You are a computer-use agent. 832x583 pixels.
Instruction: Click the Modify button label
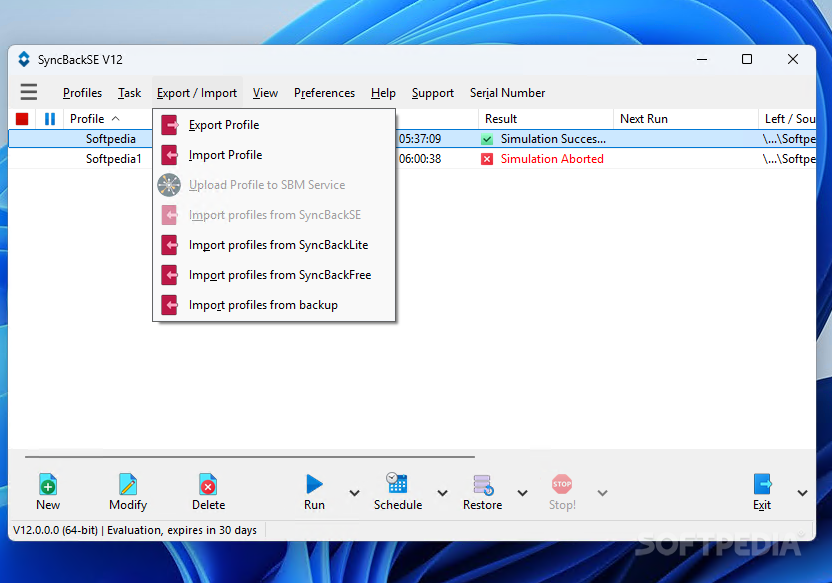click(128, 505)
